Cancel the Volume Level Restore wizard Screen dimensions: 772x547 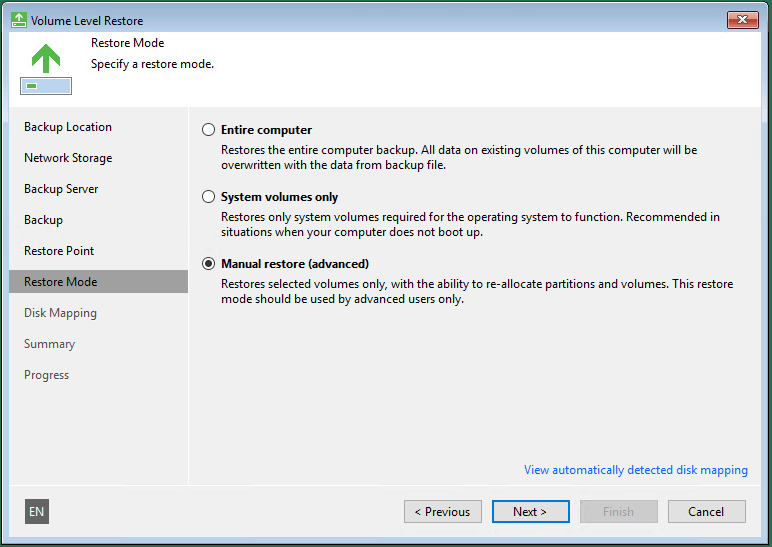point(707,512)
